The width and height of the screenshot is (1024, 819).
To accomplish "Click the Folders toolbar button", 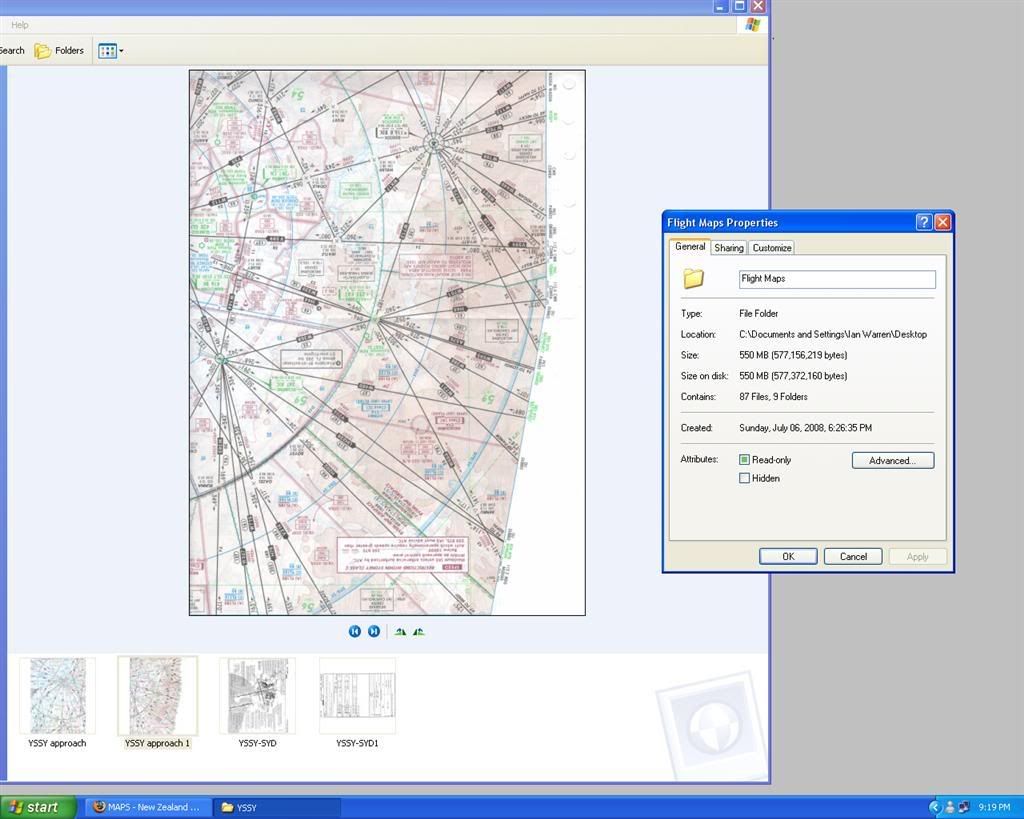I will (60, 51).
